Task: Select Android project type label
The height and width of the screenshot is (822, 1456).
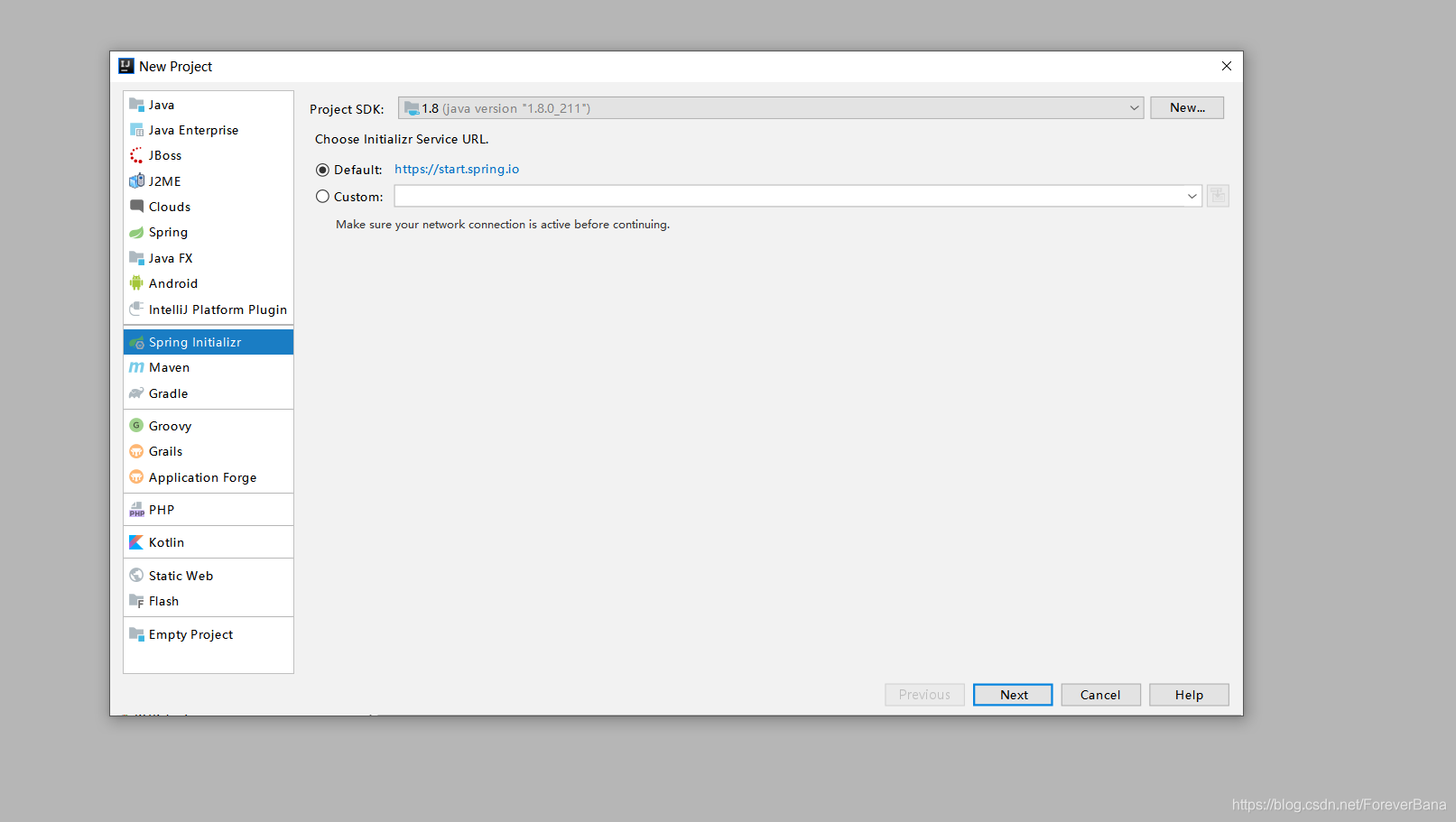Action: tap(173, 283)
